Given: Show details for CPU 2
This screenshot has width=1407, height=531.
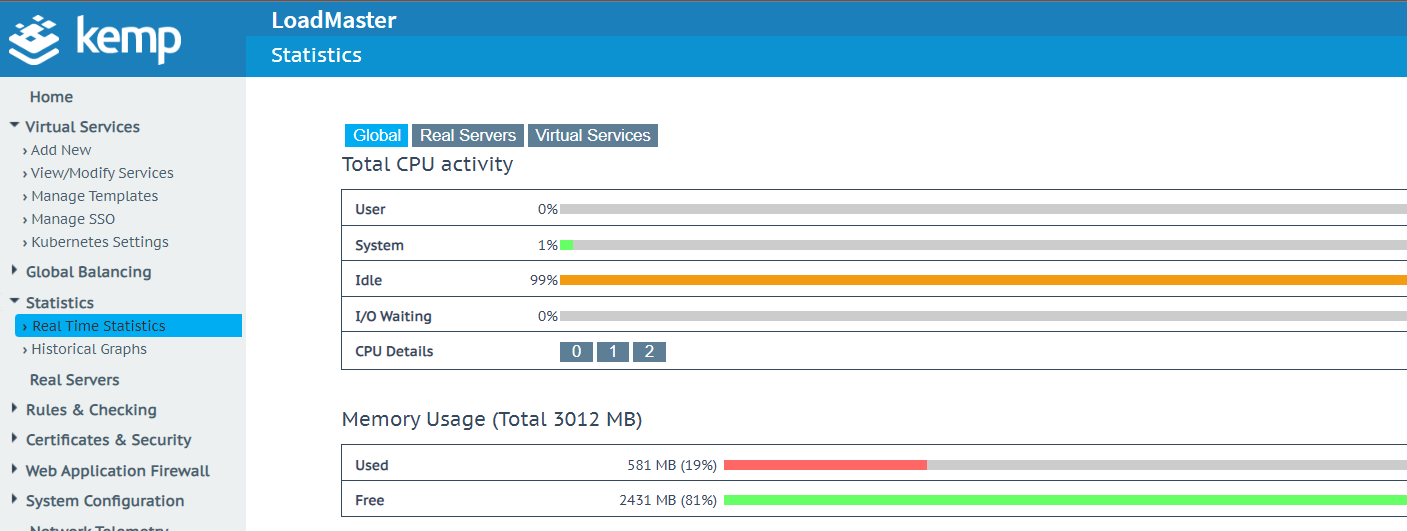Looking at the screenshot, I should (x=649, y=351).
